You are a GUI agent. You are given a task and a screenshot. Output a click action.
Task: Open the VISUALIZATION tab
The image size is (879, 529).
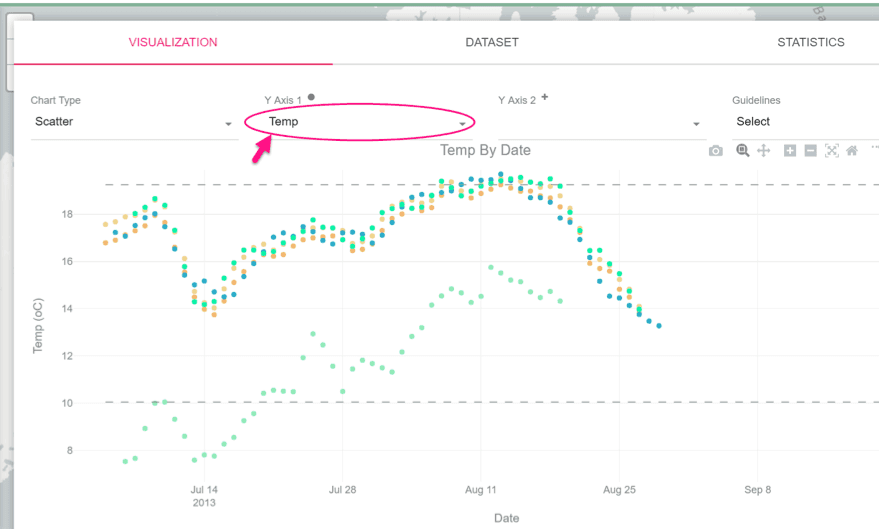coord(173,43)
